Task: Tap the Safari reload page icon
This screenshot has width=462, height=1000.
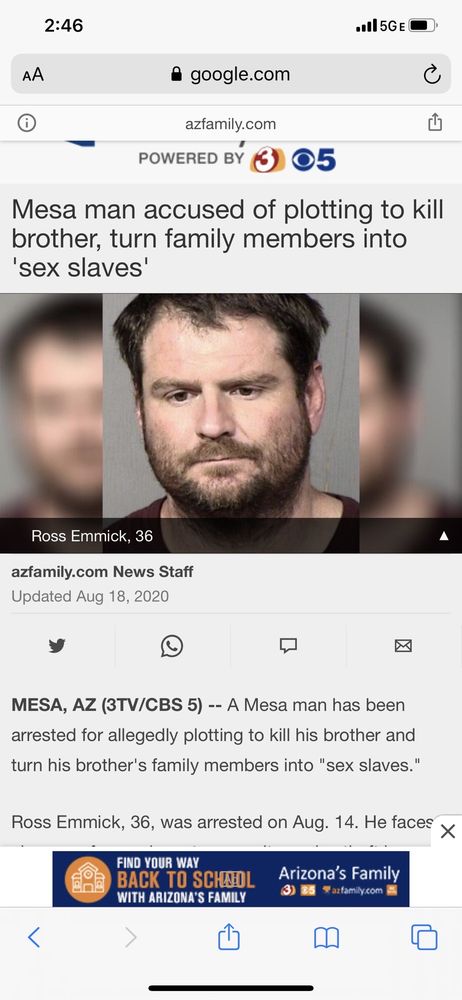Action: [x=432, y=75]
